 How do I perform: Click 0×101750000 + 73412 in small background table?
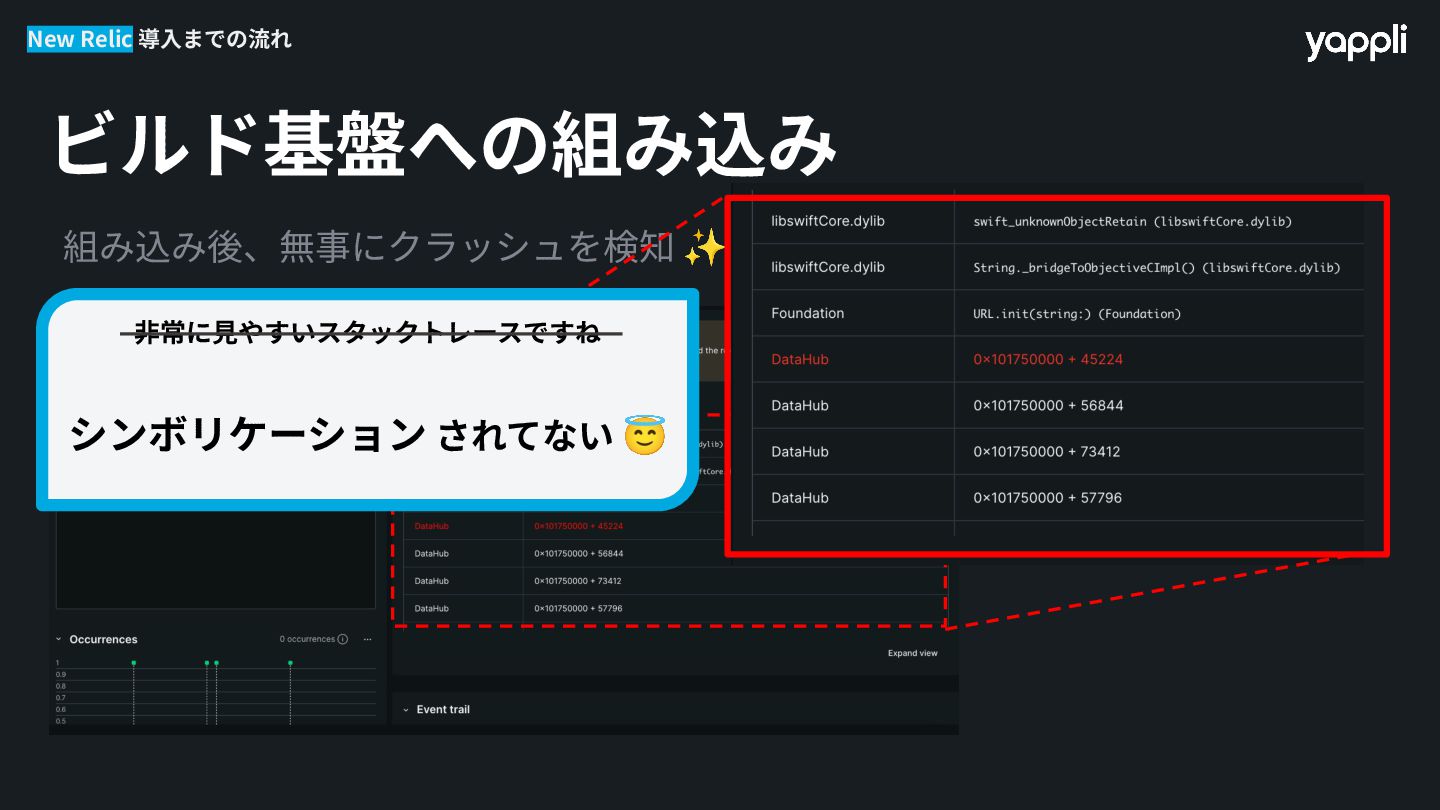[x=577, y=581]
